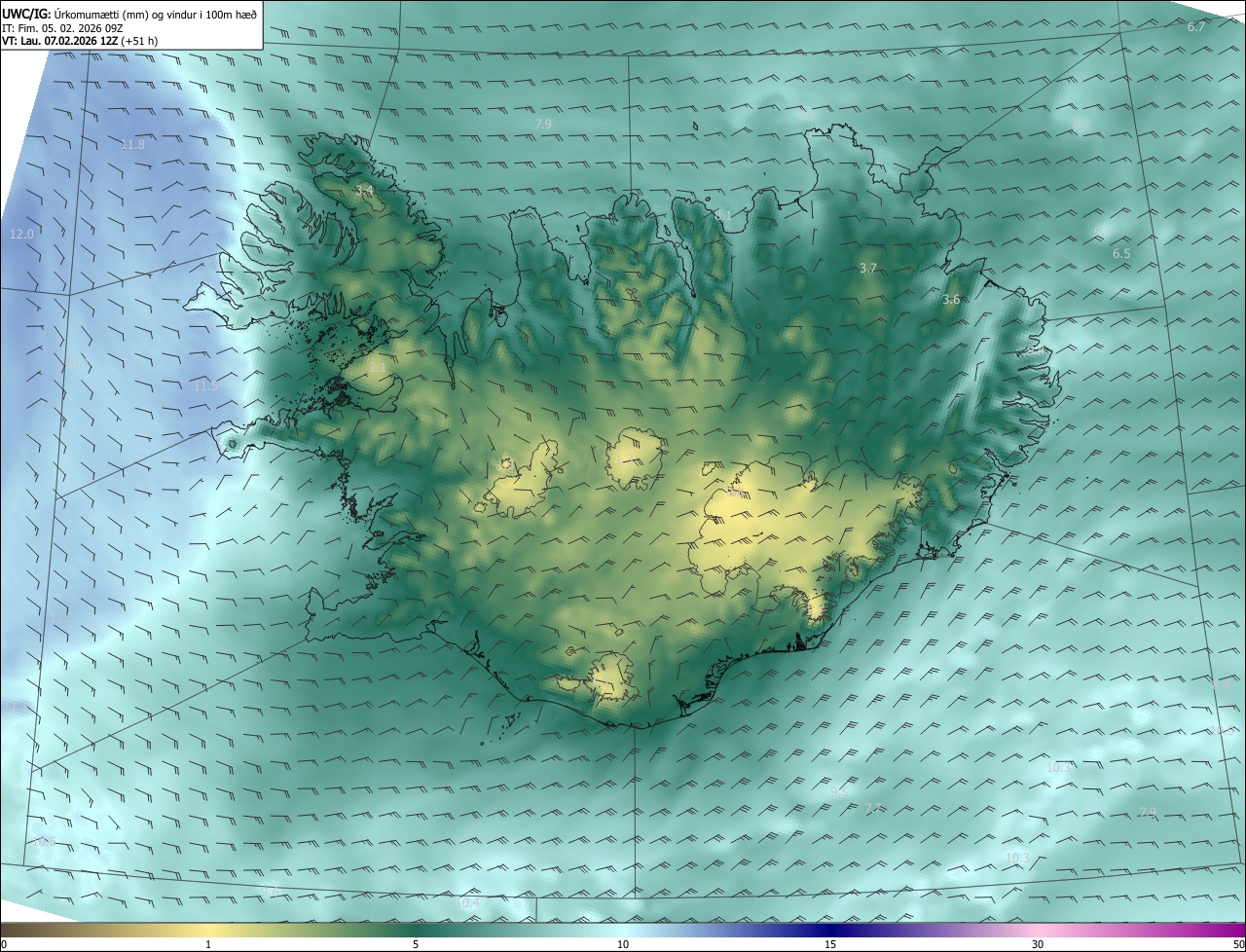Click the 1 tick on the color scale
Viewport: 1246px width, 952px height.
click(208, 944)
